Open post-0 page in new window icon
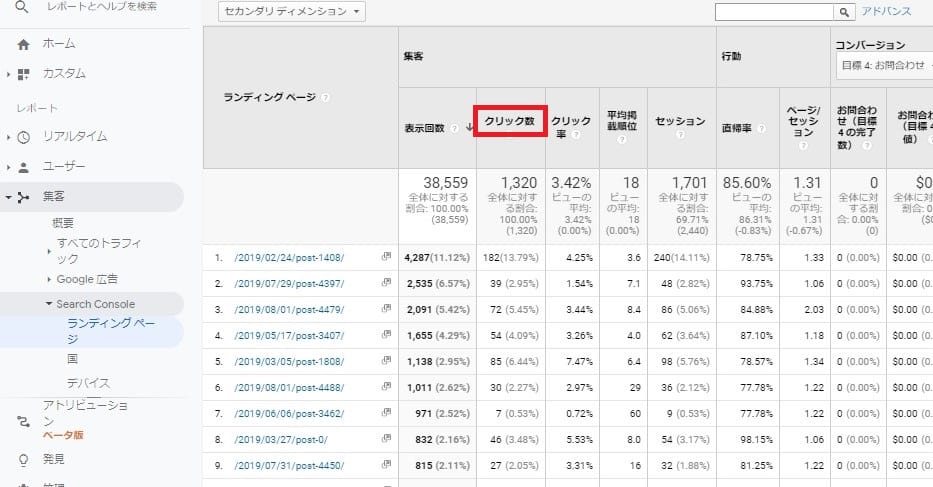 386,439
